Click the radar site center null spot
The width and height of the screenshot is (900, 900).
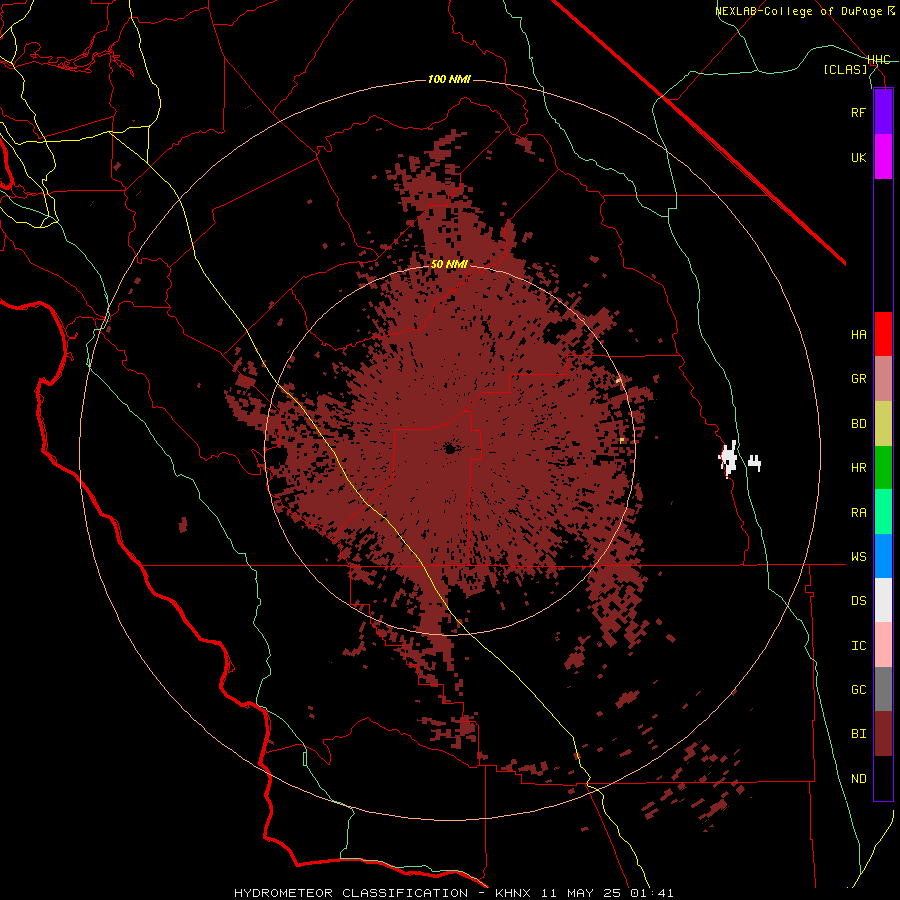point(451,448)
